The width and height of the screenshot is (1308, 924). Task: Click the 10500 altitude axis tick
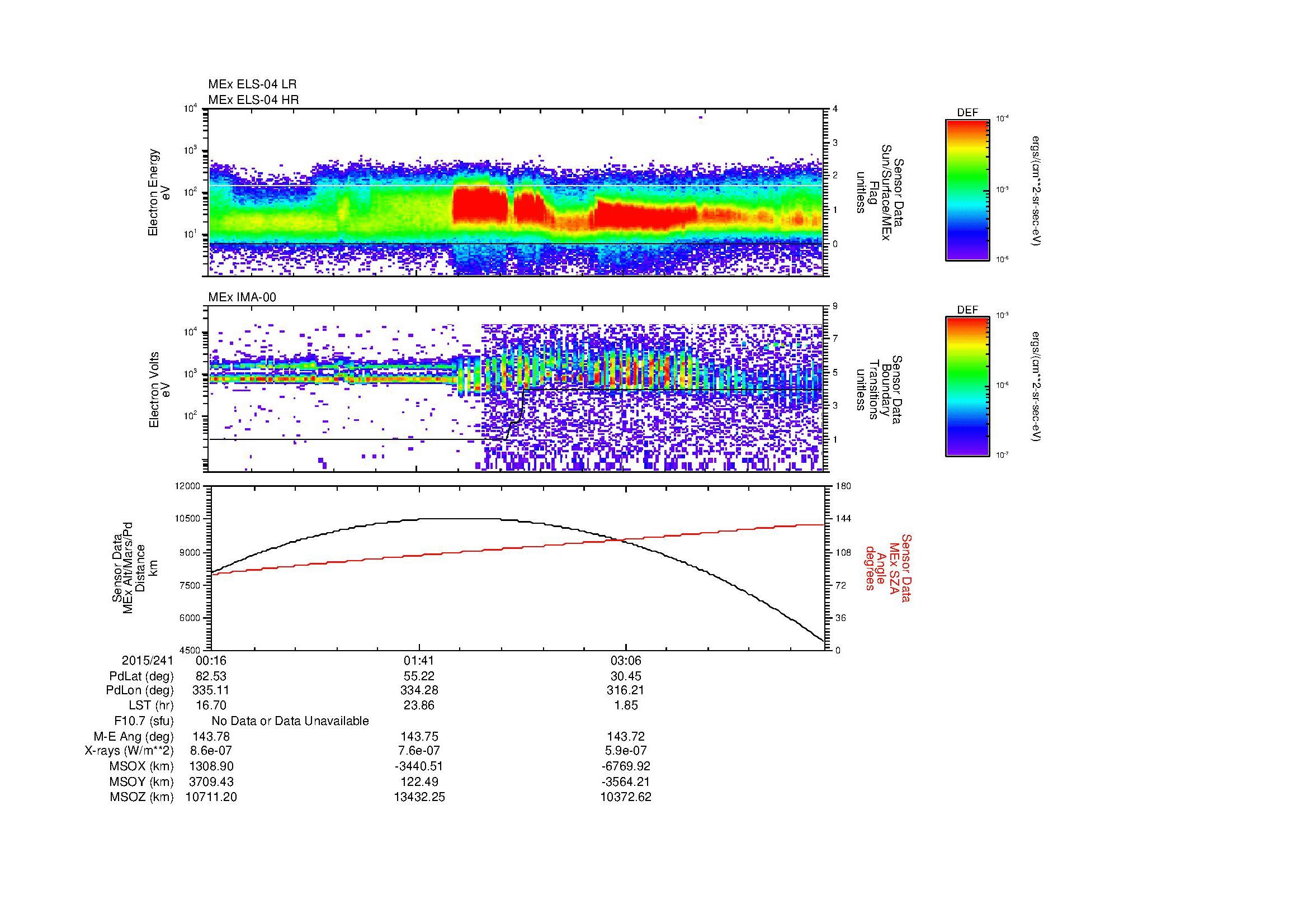tap(189, 519)
